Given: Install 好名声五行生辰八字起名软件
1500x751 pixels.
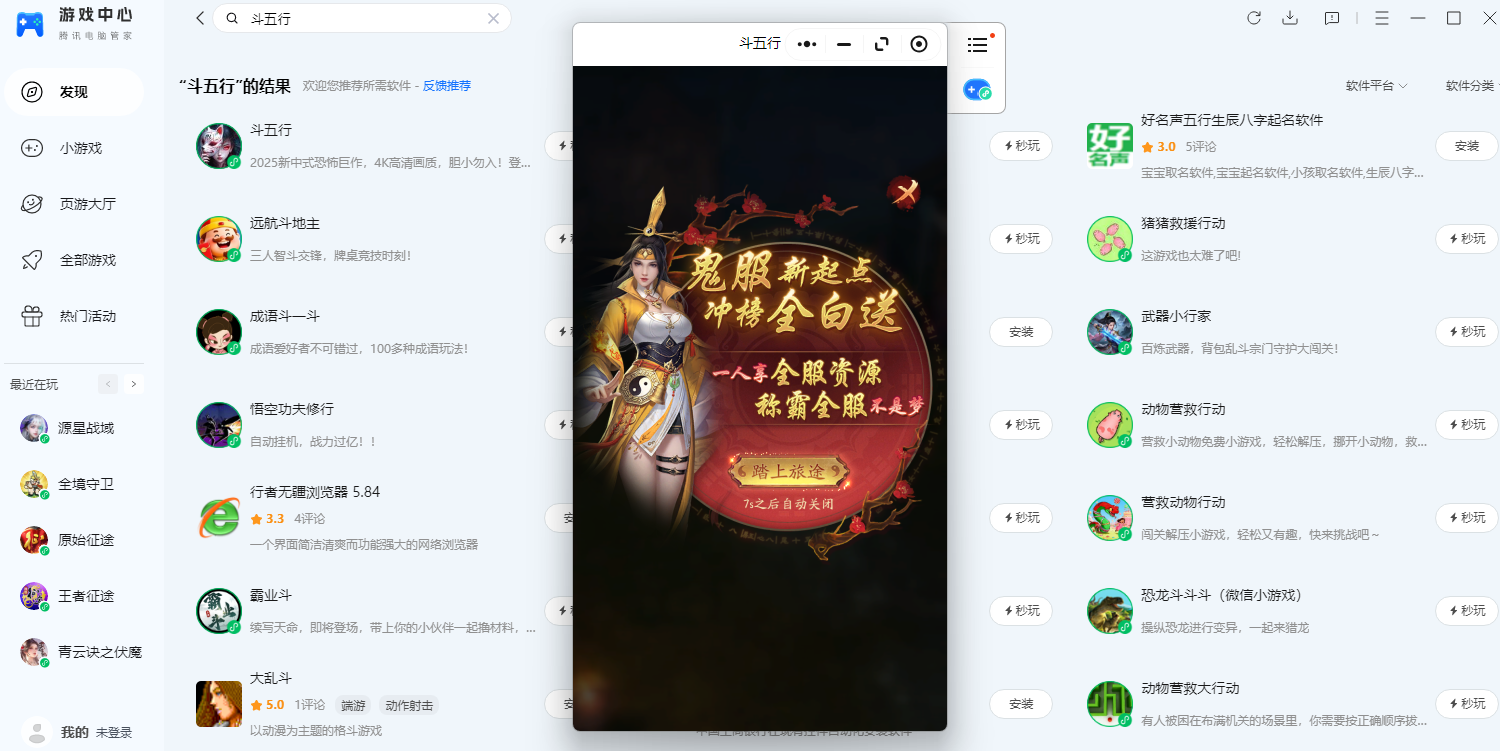Looking at the screenshot, I should pos(1467,146).
